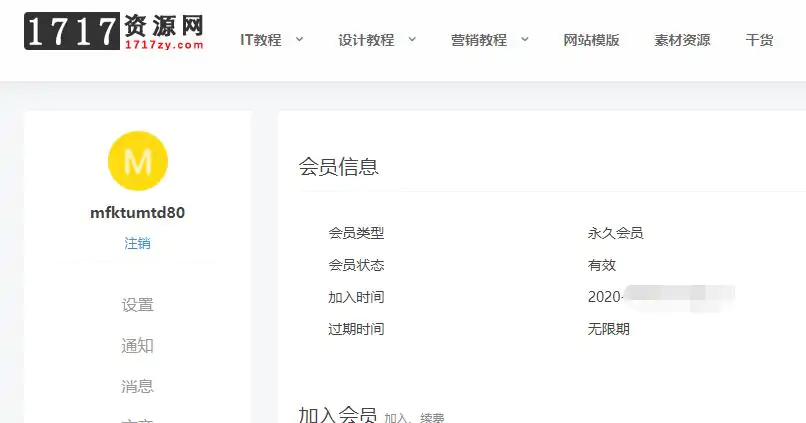The image size is (806, 423).
Task: Expand the IT教程 dropdown chevron
Action: [299, 40]
